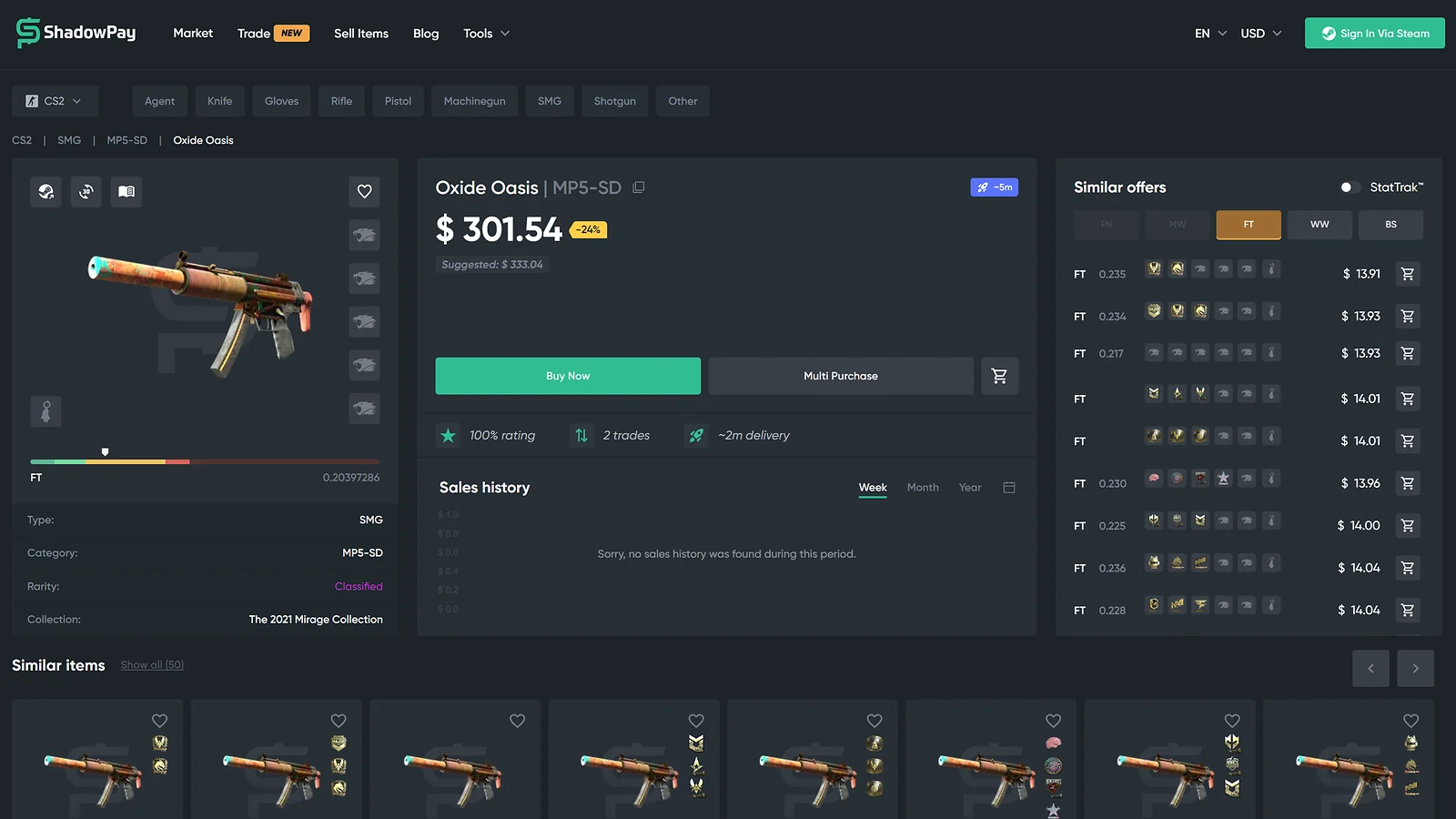Add 0.217 float offer to cart
1456x819 pixels.
(1408, 353)
